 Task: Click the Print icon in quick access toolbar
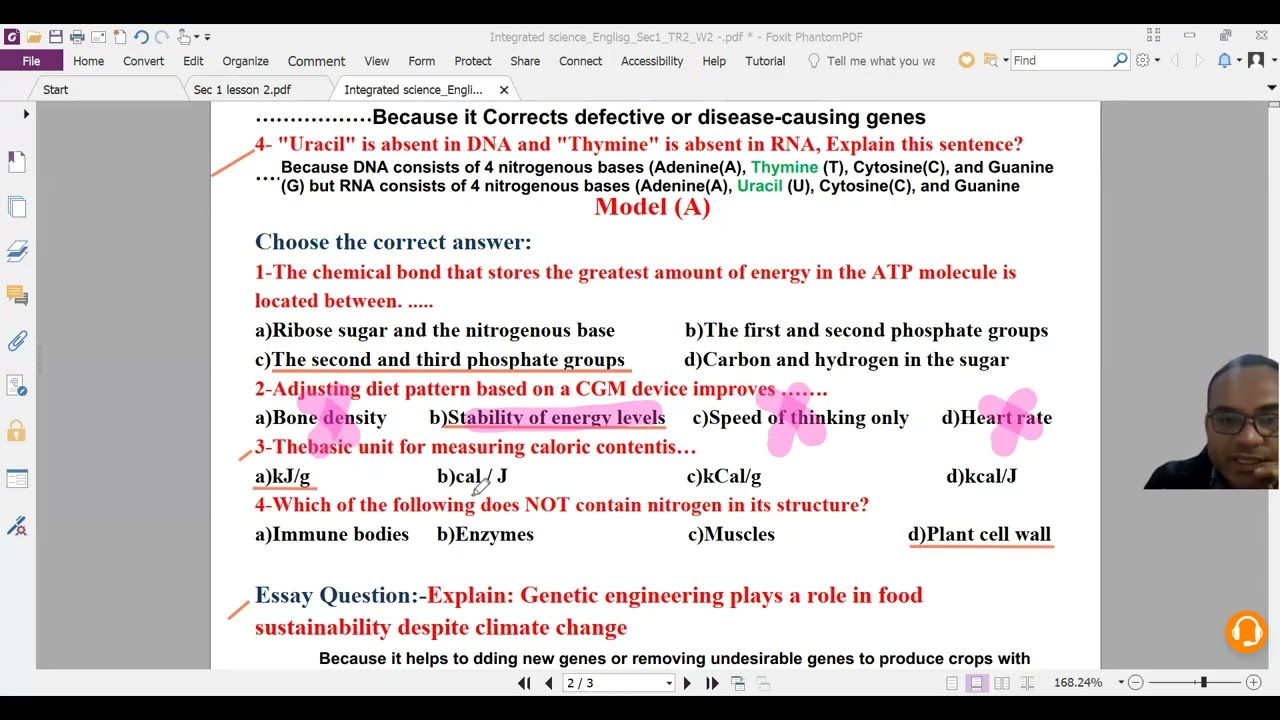tap(77, 37)
